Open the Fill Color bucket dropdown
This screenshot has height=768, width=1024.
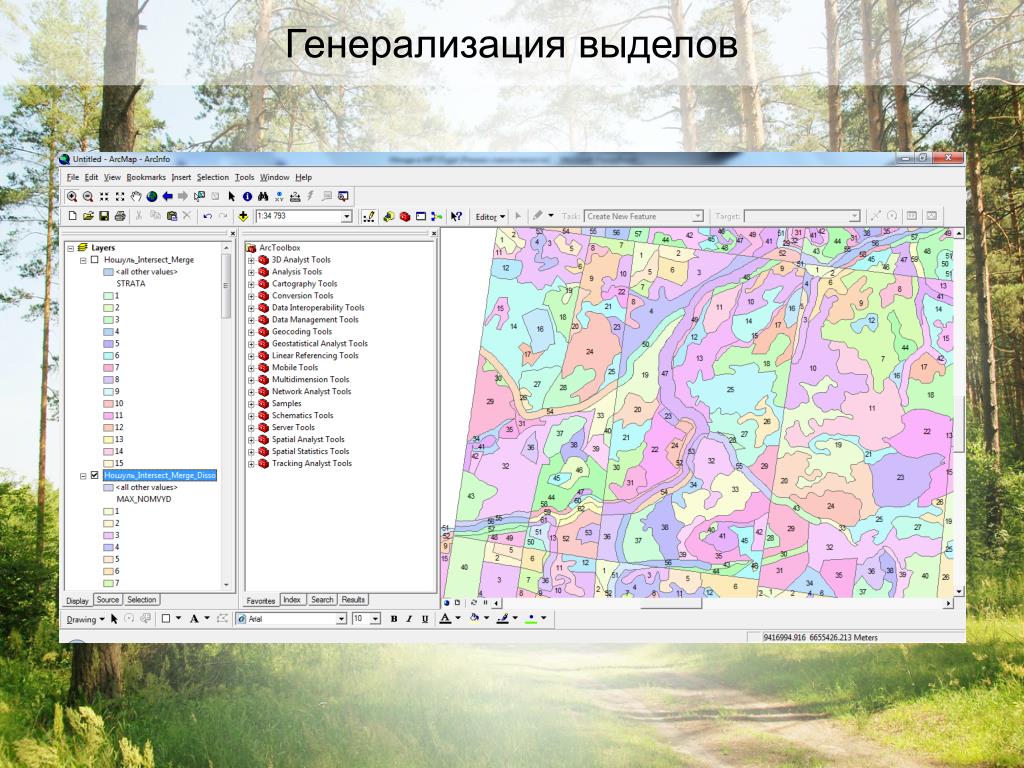487,618
